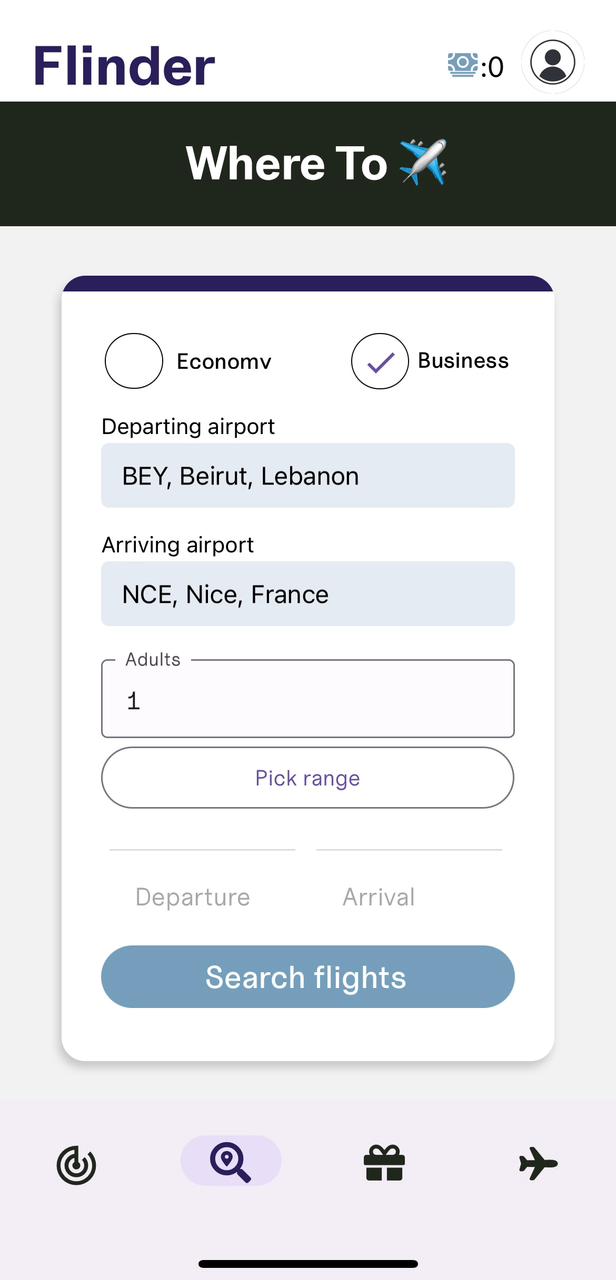This screenshot has width=616, height=1280.
Task: Open the Arrival date field
Action: pyautogui.click(x=379, y=896)
